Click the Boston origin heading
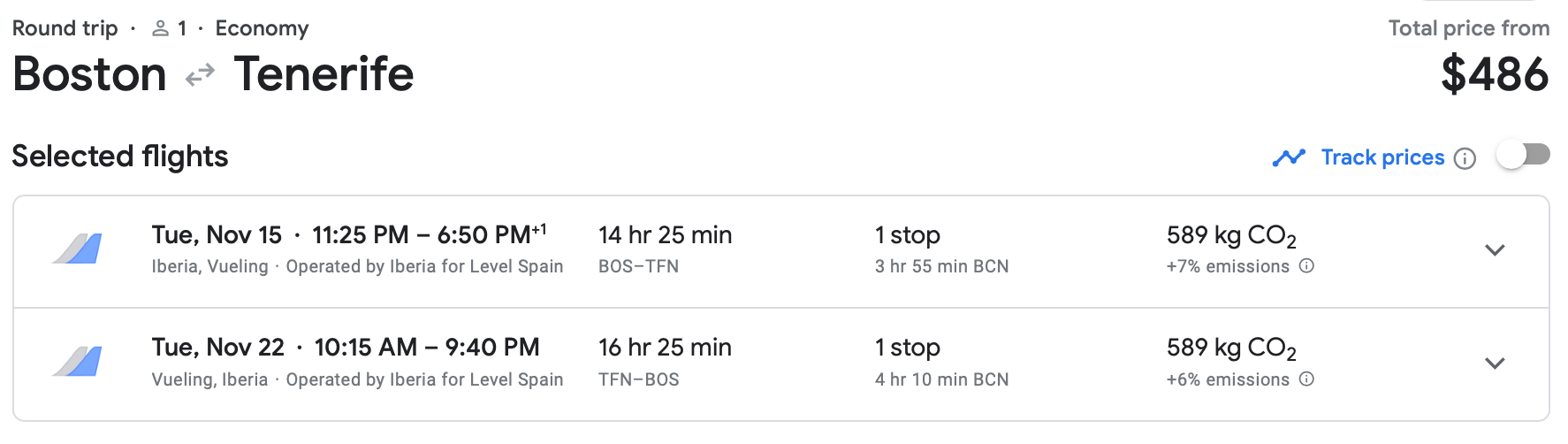Image resolution: width=1568 pixels, height=444 pixels. [x=90, y=74]
